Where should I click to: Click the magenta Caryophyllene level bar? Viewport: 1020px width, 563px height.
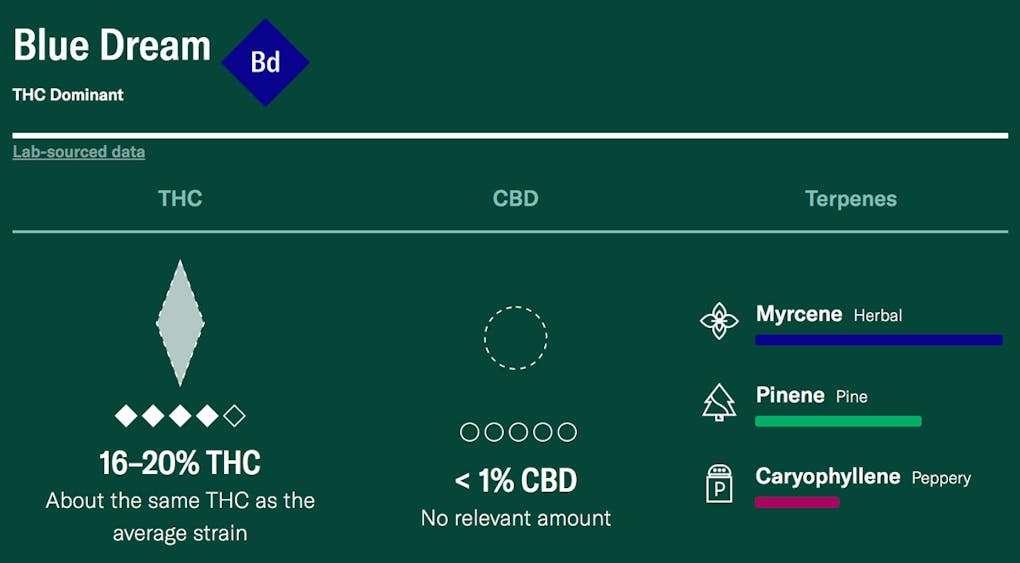(797, 502)
